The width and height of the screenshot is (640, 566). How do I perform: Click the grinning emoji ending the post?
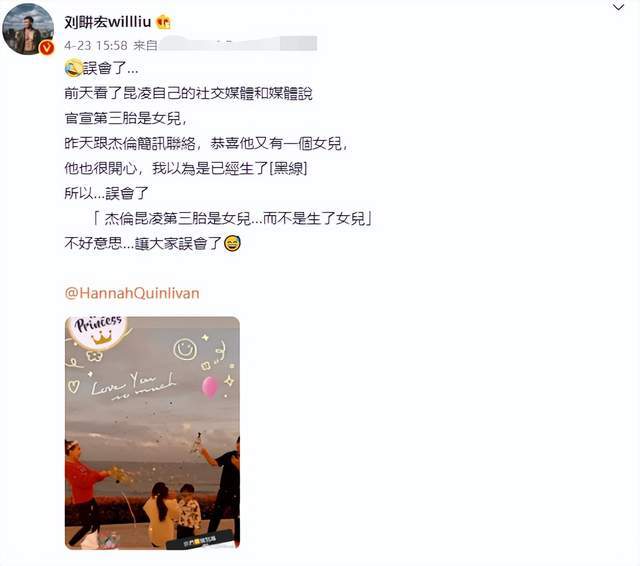tap(232, 243)
